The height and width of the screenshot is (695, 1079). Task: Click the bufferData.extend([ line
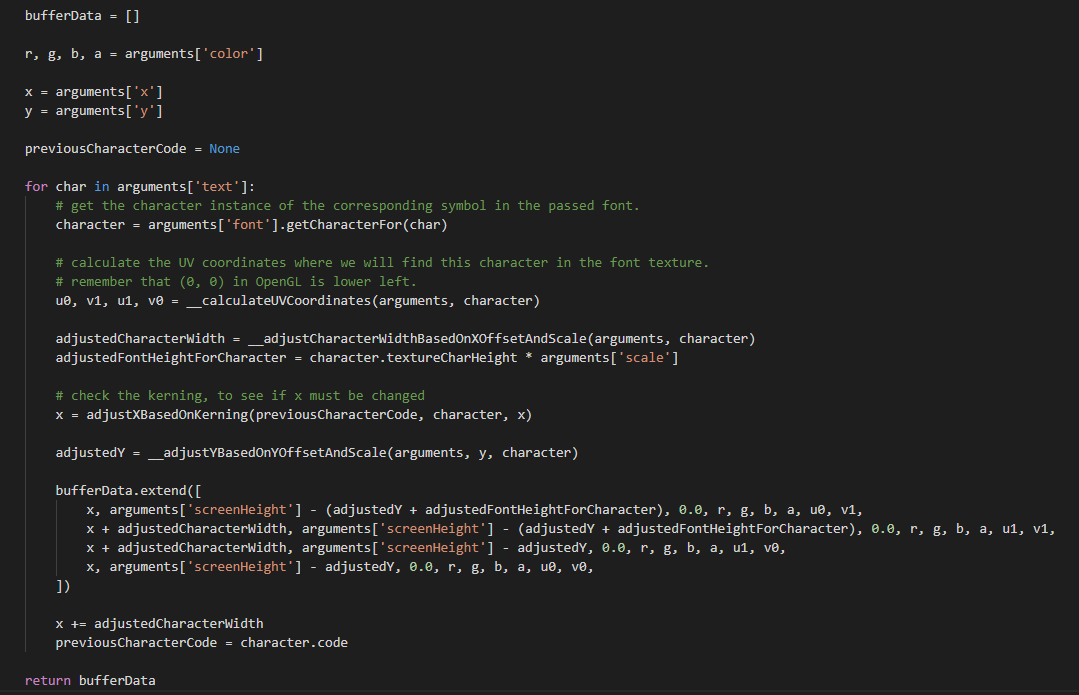pyautogui.click(x=129, y=491)
